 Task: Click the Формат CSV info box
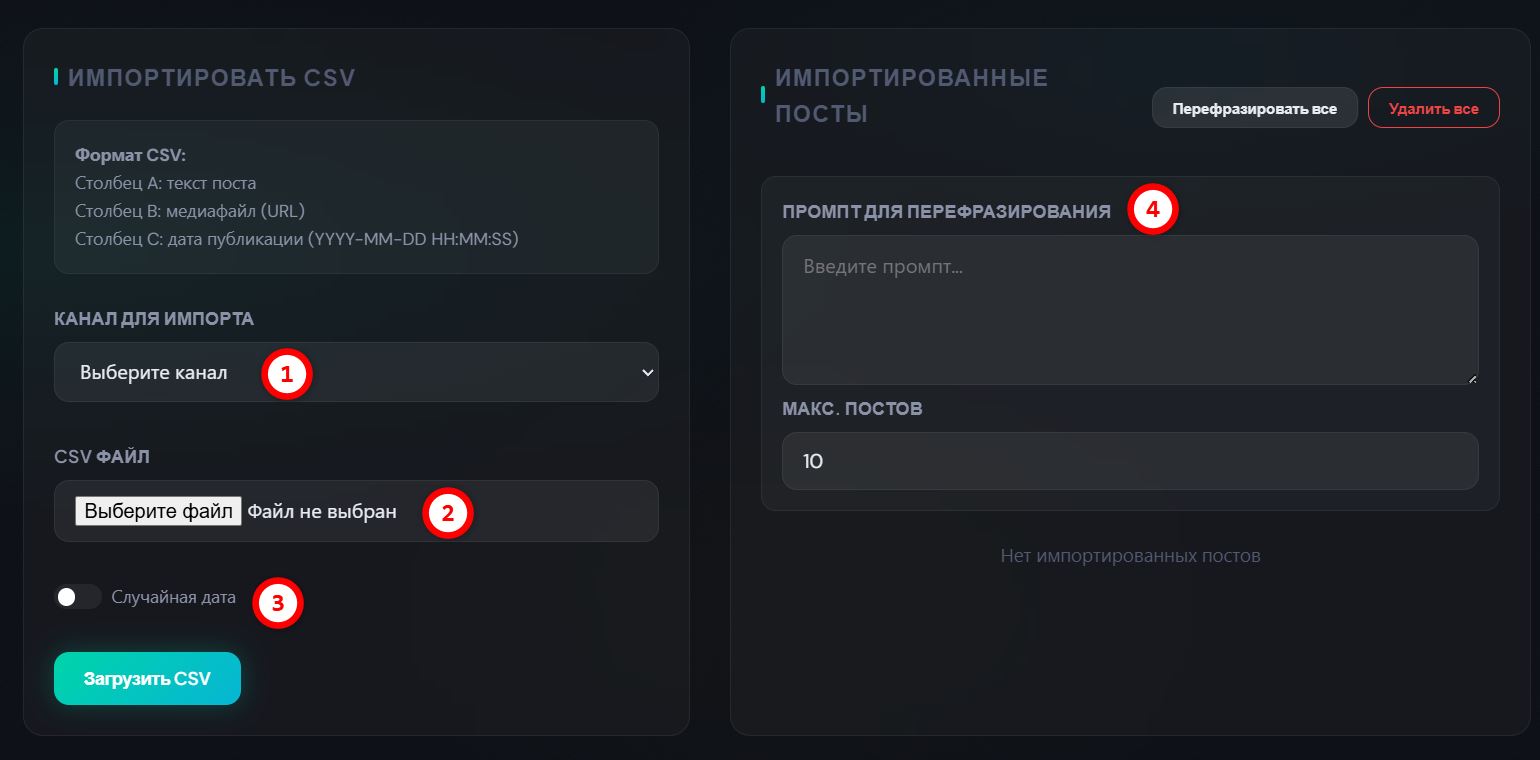coord(356,197)
